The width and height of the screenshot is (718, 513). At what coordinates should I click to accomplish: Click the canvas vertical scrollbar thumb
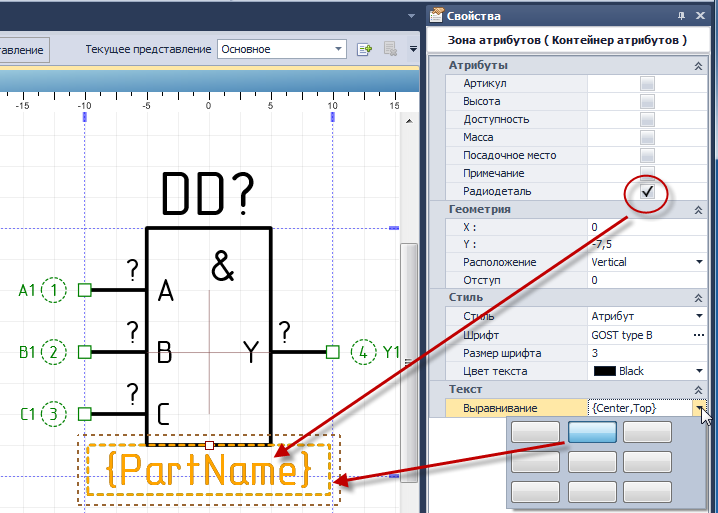[x=409, y=362]
